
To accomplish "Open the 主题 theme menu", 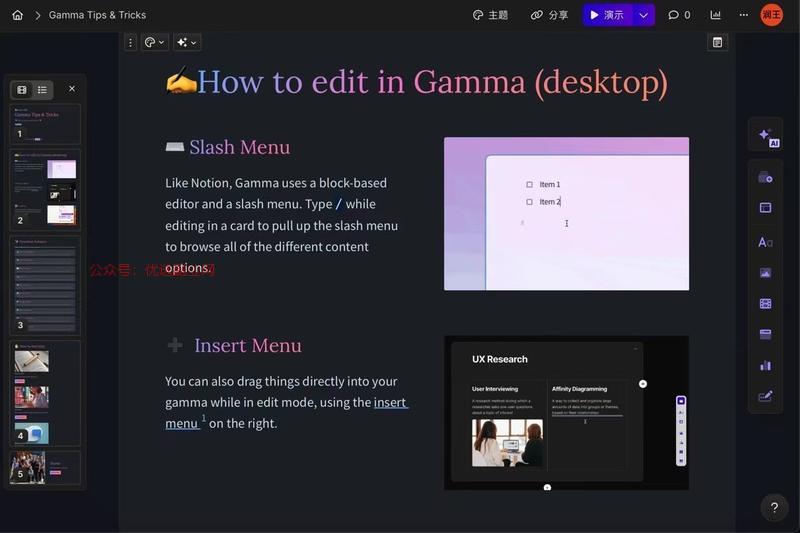I will (490, 15).
